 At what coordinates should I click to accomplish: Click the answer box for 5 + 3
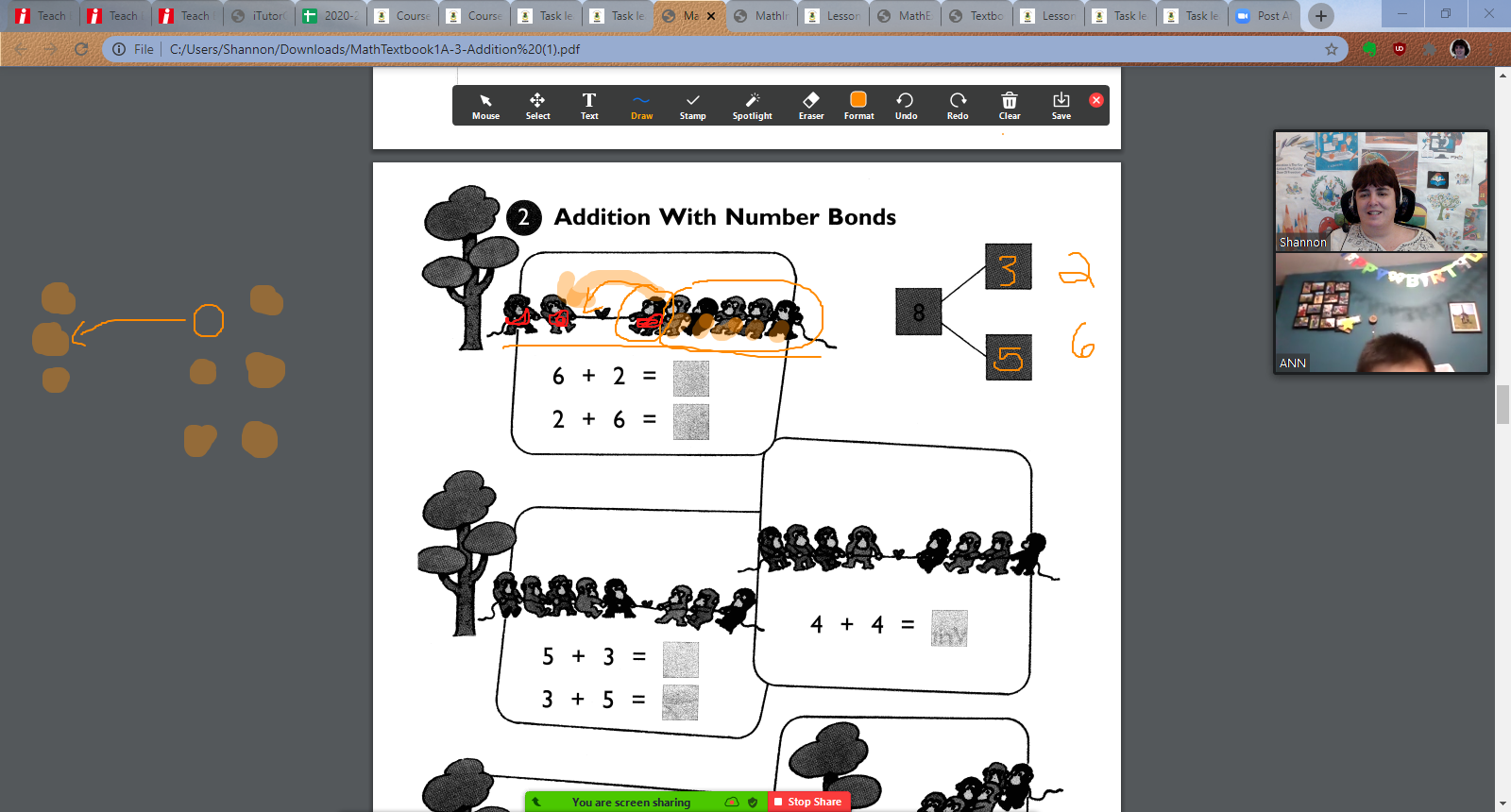pyautogui.click(x=681, y=659)
